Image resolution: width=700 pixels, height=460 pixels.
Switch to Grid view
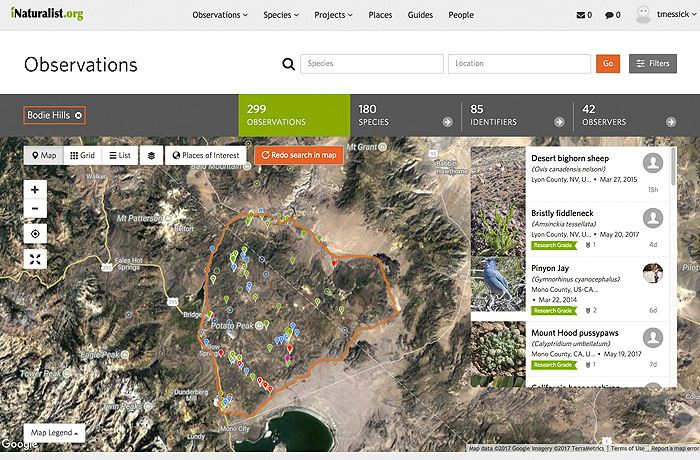[82, 155]
